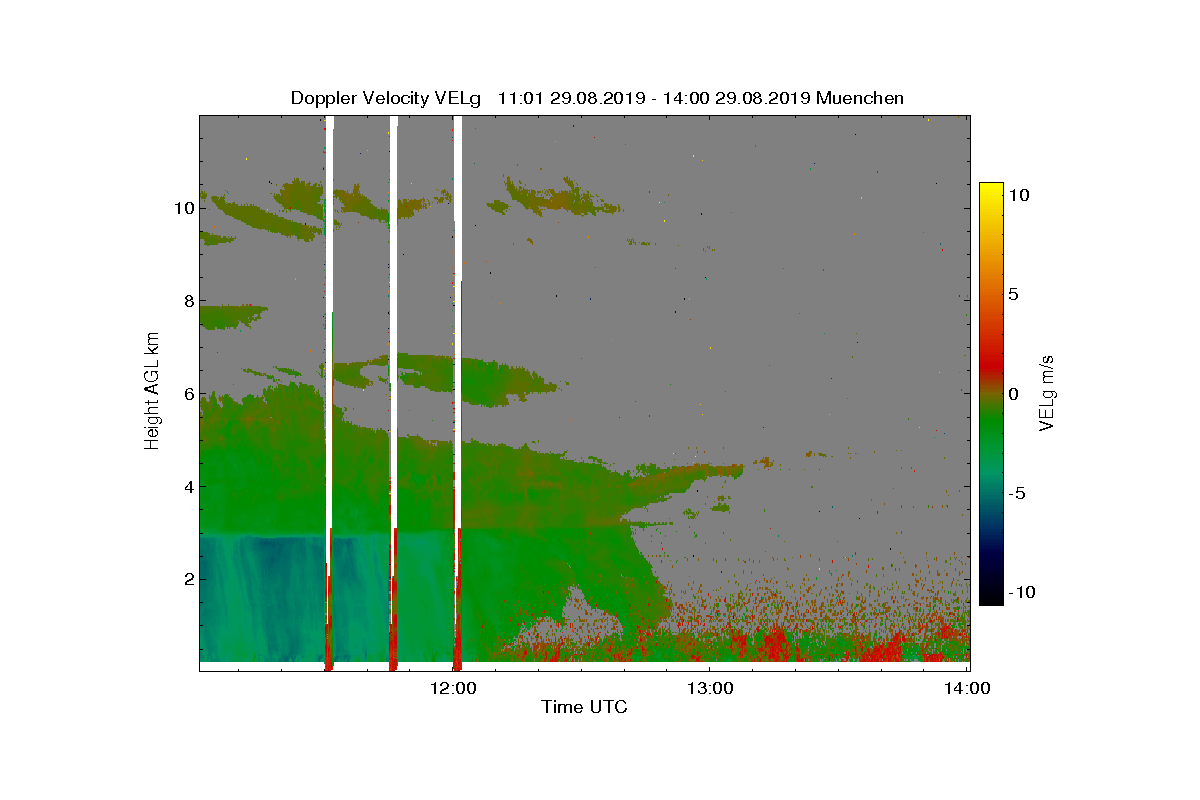The height and width of the screenshot is (800, 1200).
Task: Click the colorbar tick label '0'
Action: click(x=1013, y=393)
